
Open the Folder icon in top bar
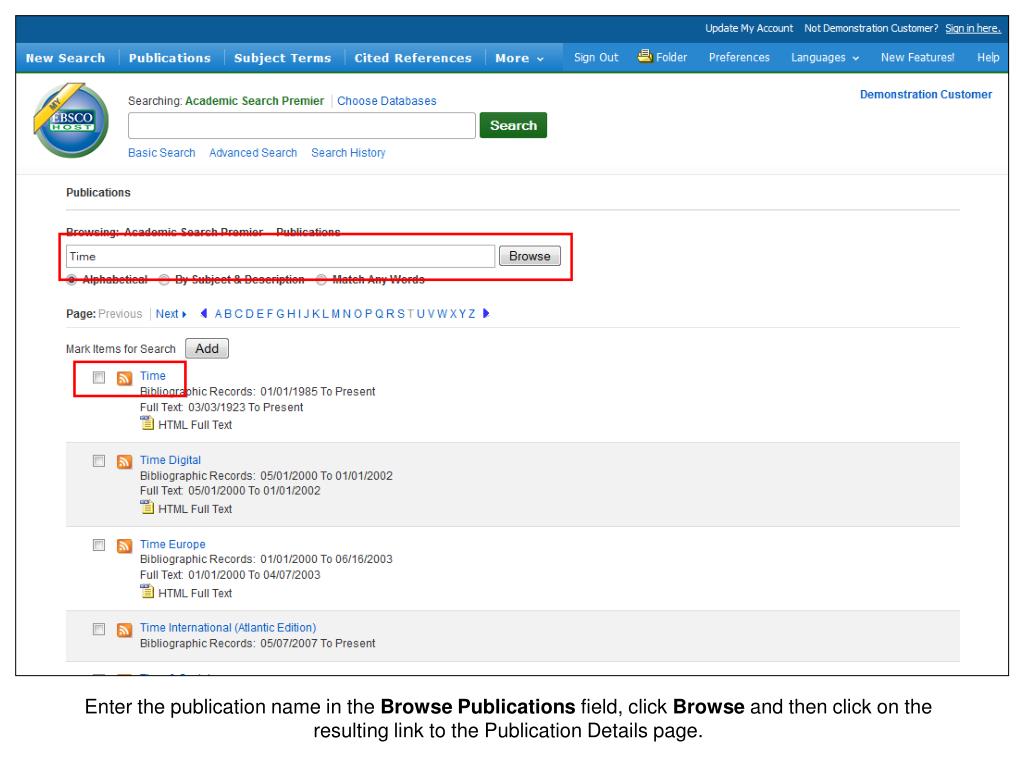click(x=645, y=56)
